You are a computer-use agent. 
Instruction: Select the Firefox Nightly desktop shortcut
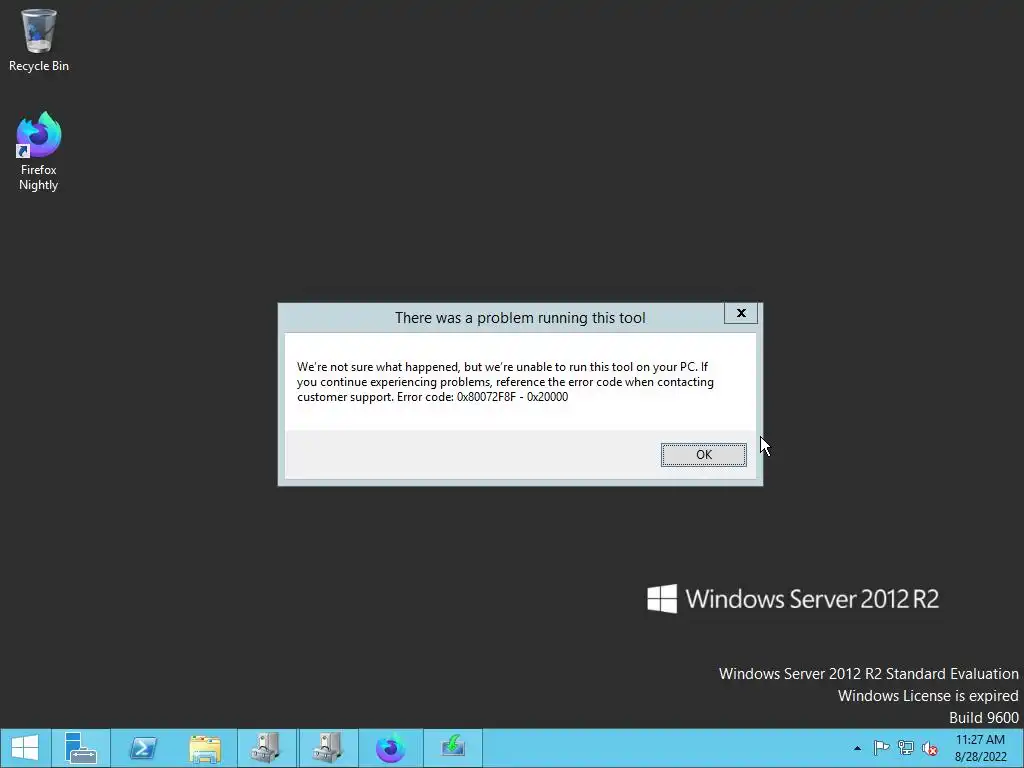pos(39,152)
